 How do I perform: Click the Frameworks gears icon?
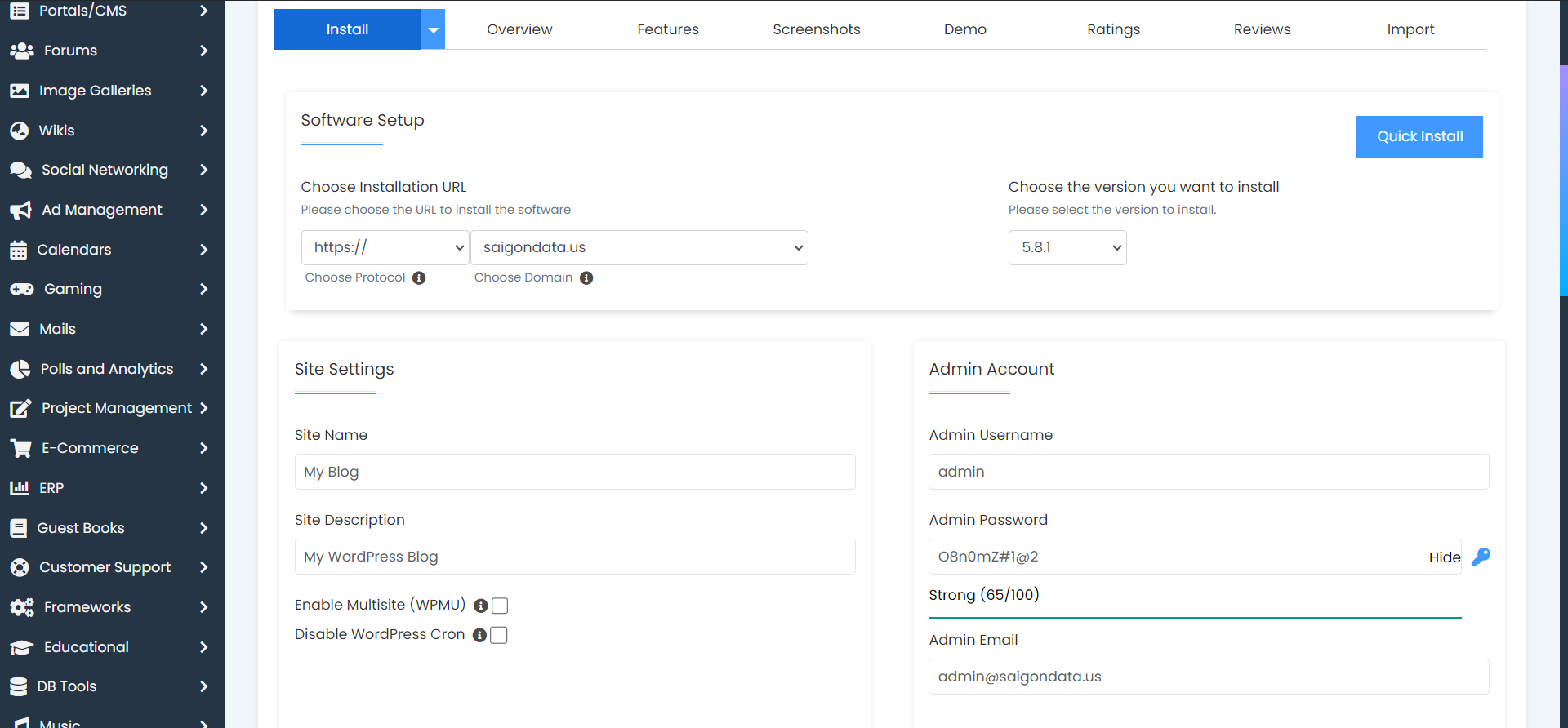click(22, 607)
